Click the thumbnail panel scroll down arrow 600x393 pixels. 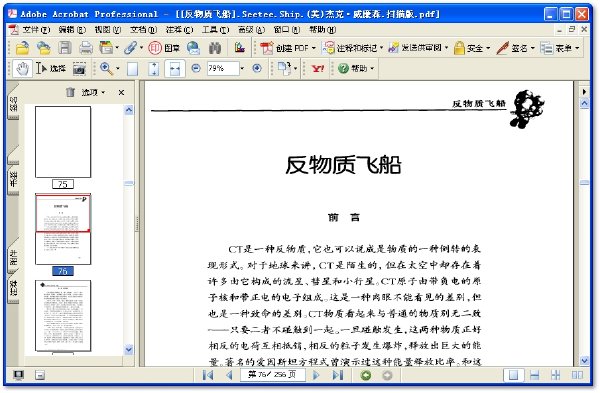[x=129, y=349]
